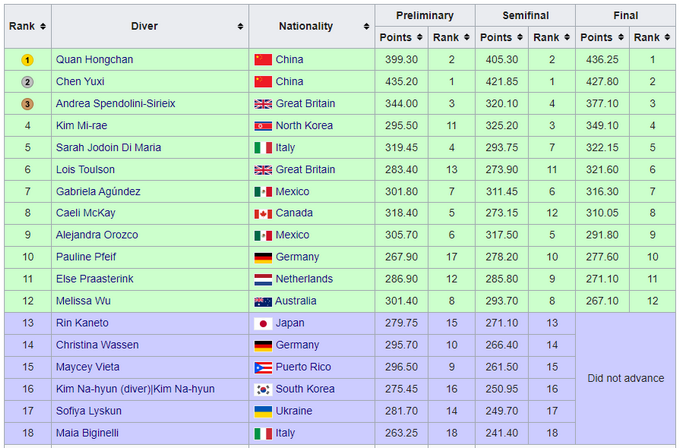The height and width of the screenshot is (448, 680).
Task: Click the gold medal rank 1 icon
Action: pos(27,60)
